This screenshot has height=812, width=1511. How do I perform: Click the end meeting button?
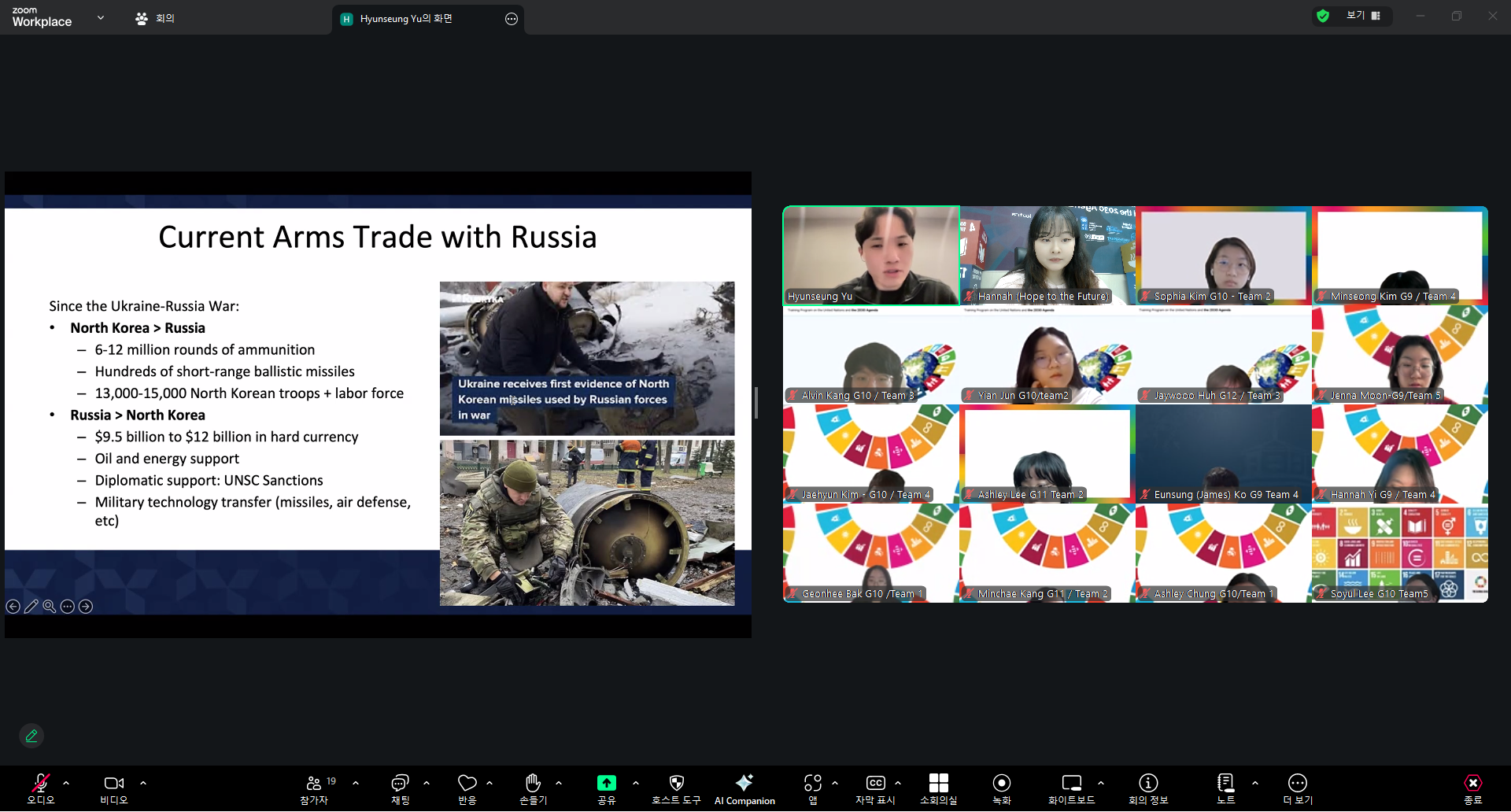[x=1472, y=784]
